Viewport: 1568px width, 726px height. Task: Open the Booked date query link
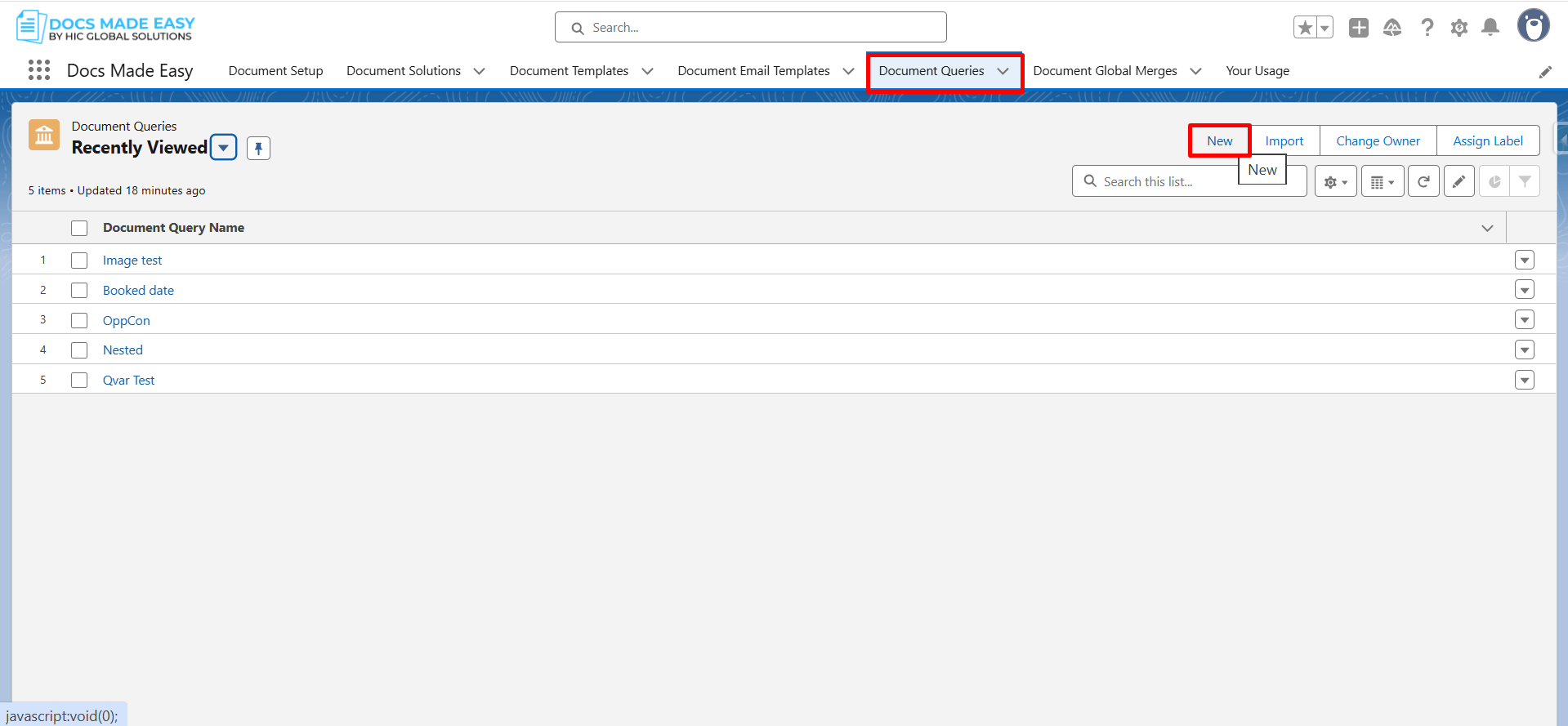138,291
